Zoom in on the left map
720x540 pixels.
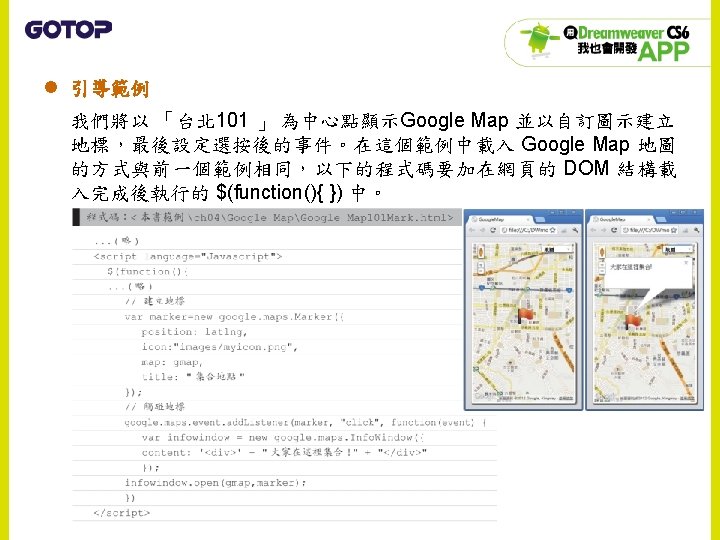click(481, 265)
